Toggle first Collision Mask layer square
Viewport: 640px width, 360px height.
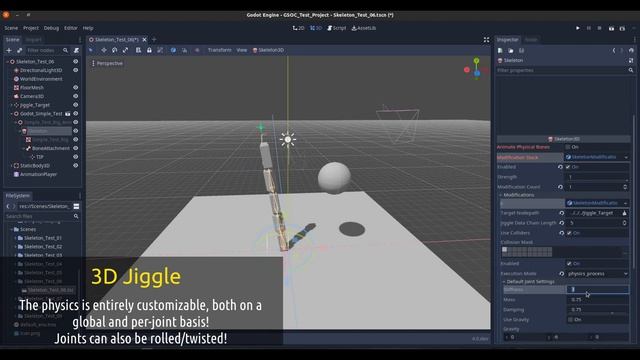504,249
